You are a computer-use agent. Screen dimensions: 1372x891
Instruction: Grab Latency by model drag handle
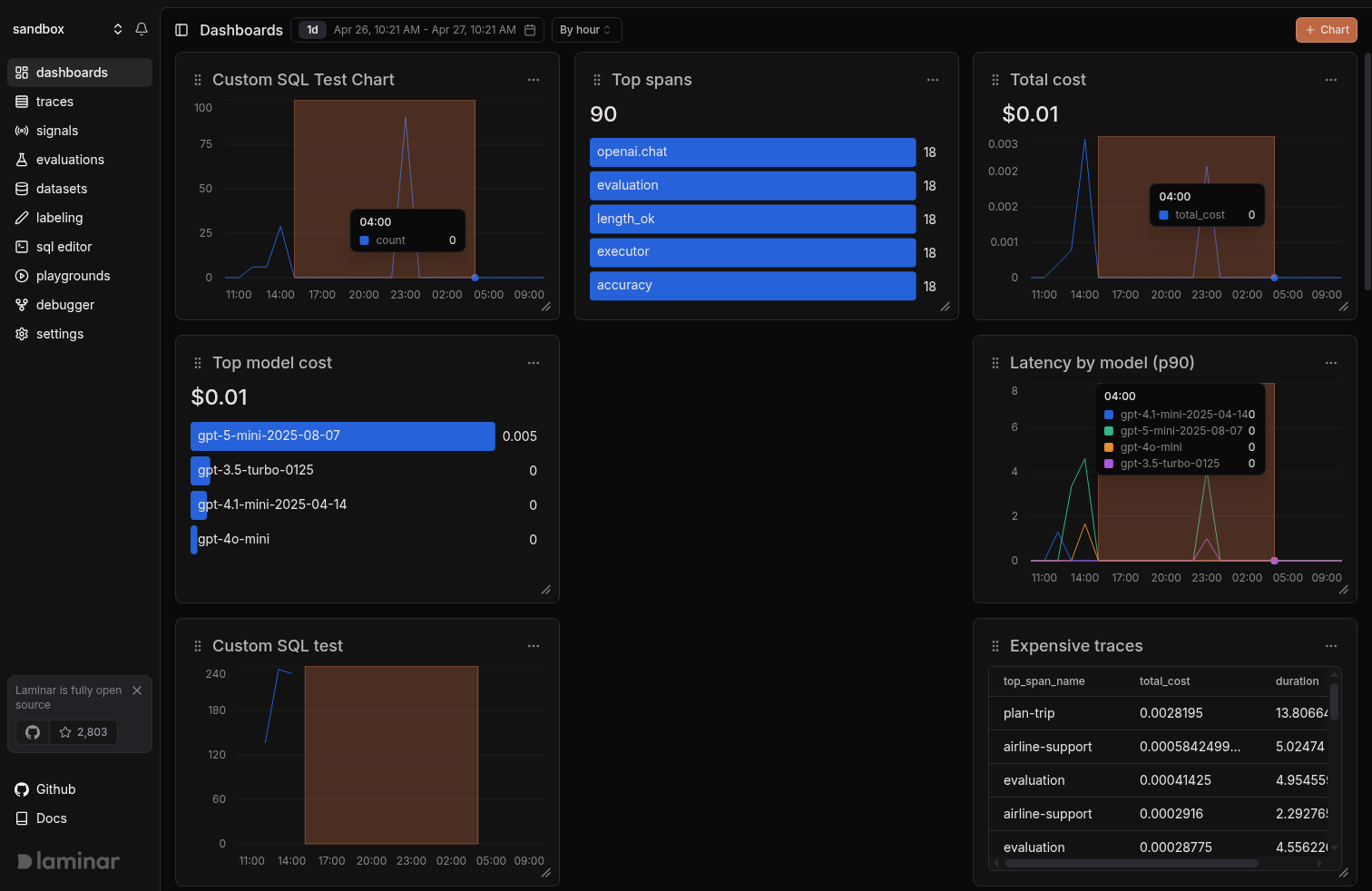click(x=995, y=363)
